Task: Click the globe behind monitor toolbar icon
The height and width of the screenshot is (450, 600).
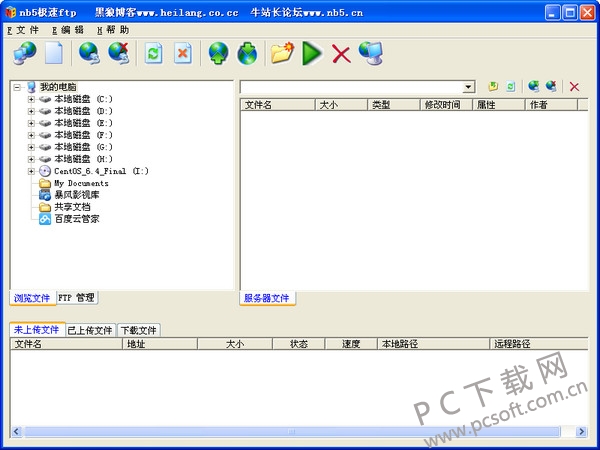Action: 371,53
